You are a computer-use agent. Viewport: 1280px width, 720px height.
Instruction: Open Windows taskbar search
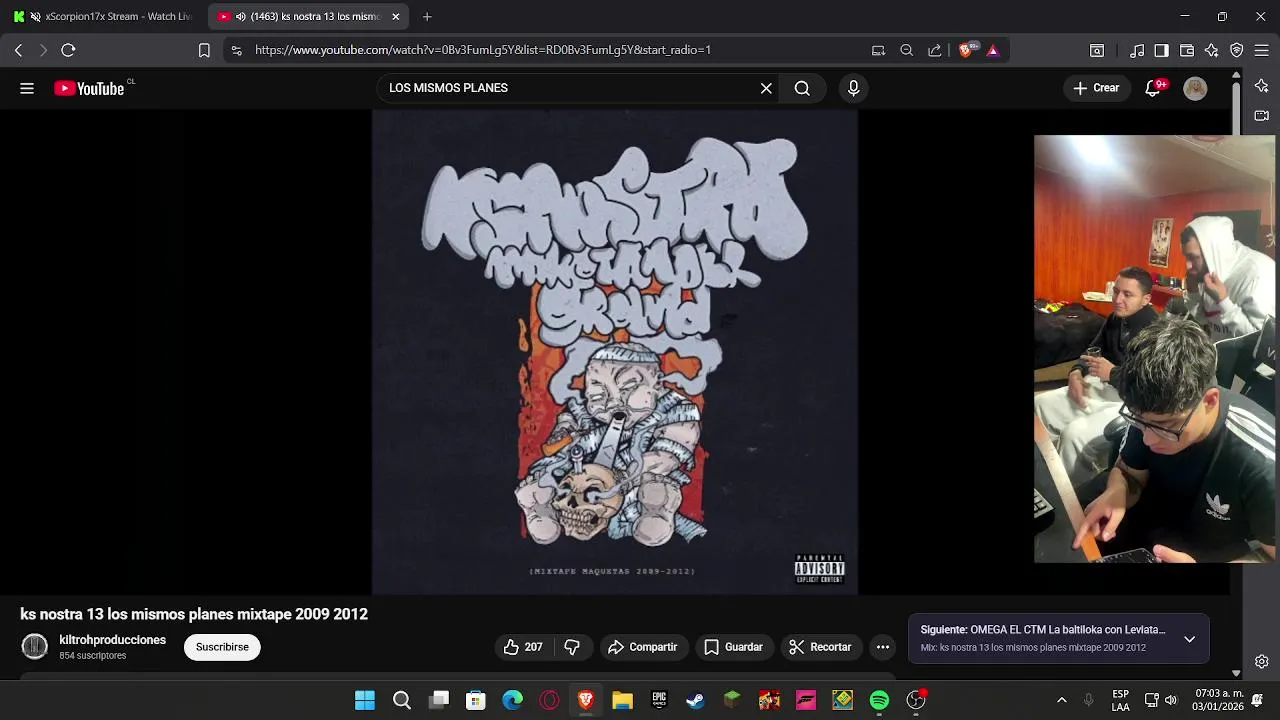click(402, 700)
